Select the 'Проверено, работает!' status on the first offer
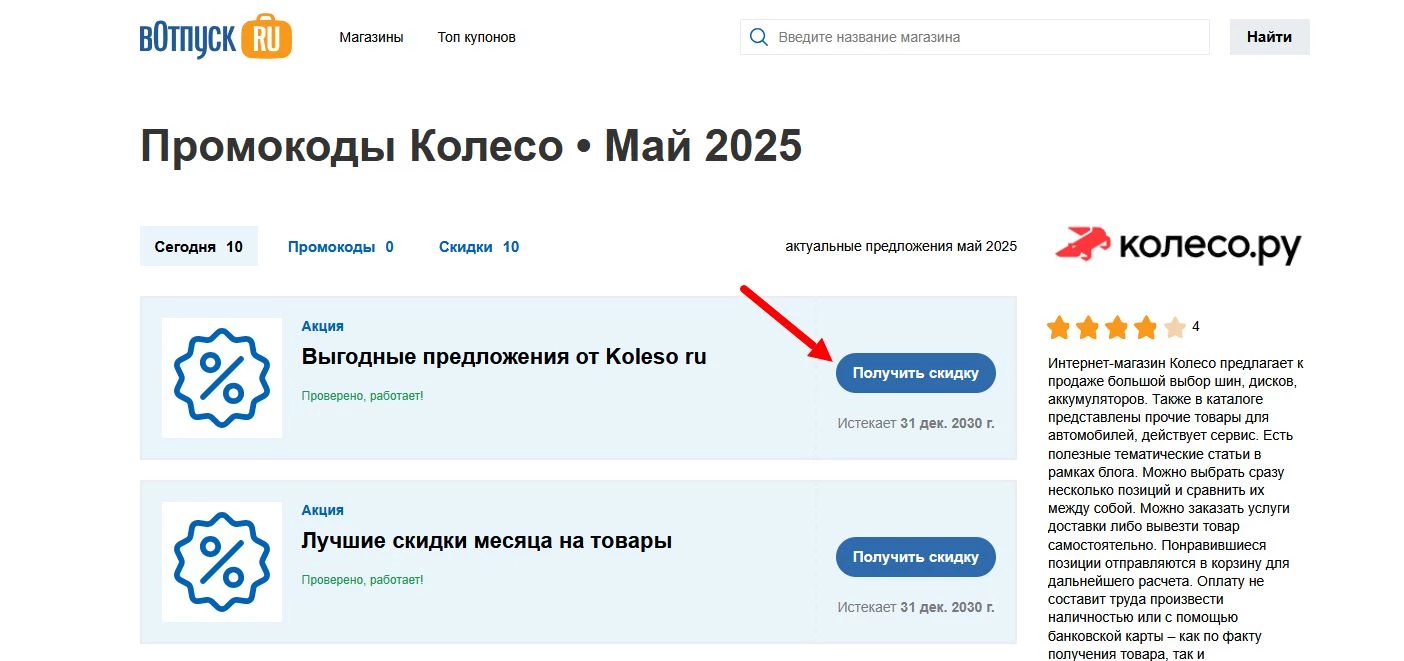This screenshot has height=661, width=1404. point(361,395)
